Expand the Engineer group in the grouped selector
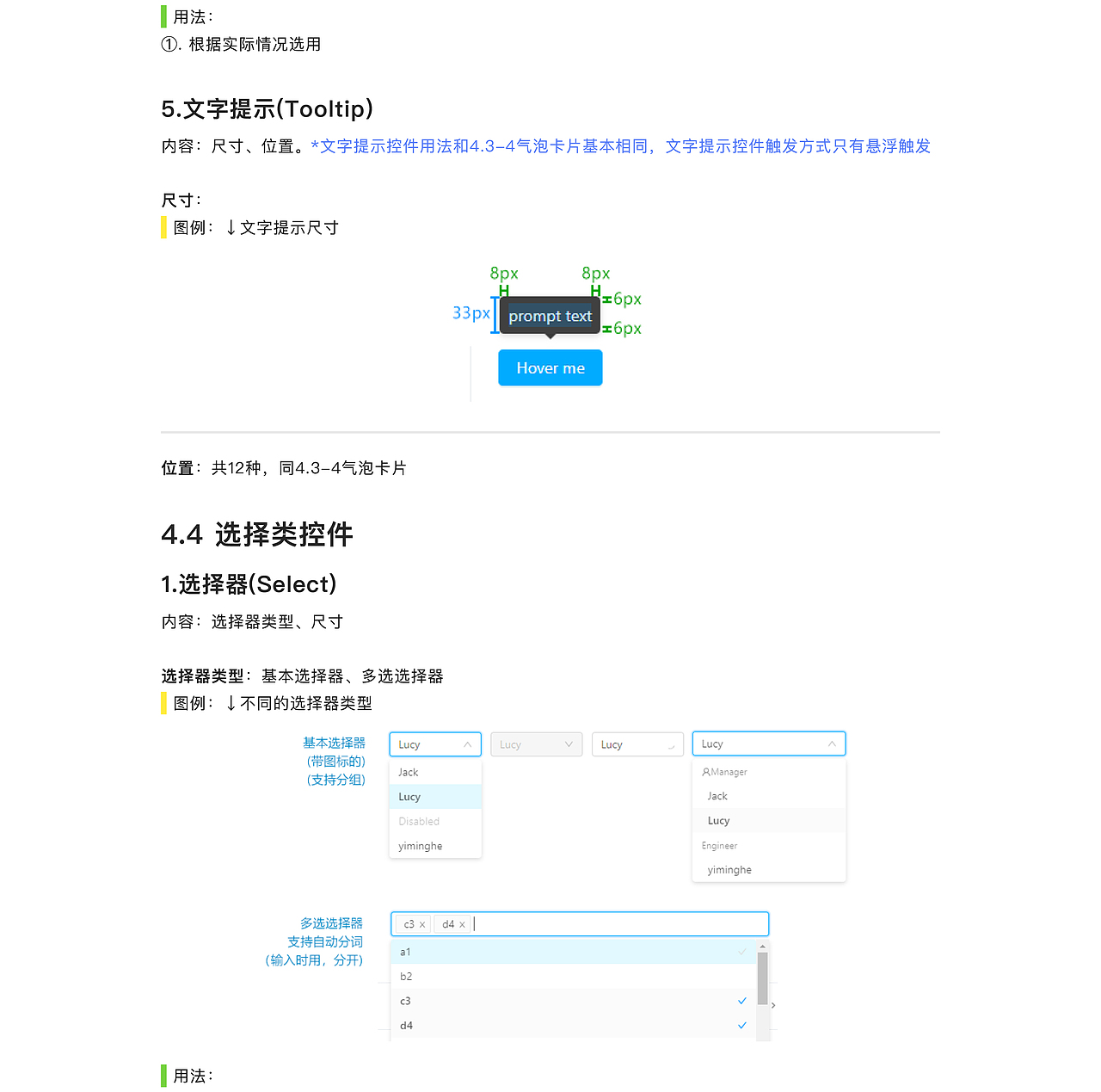The width and height of the screenshot is (1101, 1092). (719, 846)
